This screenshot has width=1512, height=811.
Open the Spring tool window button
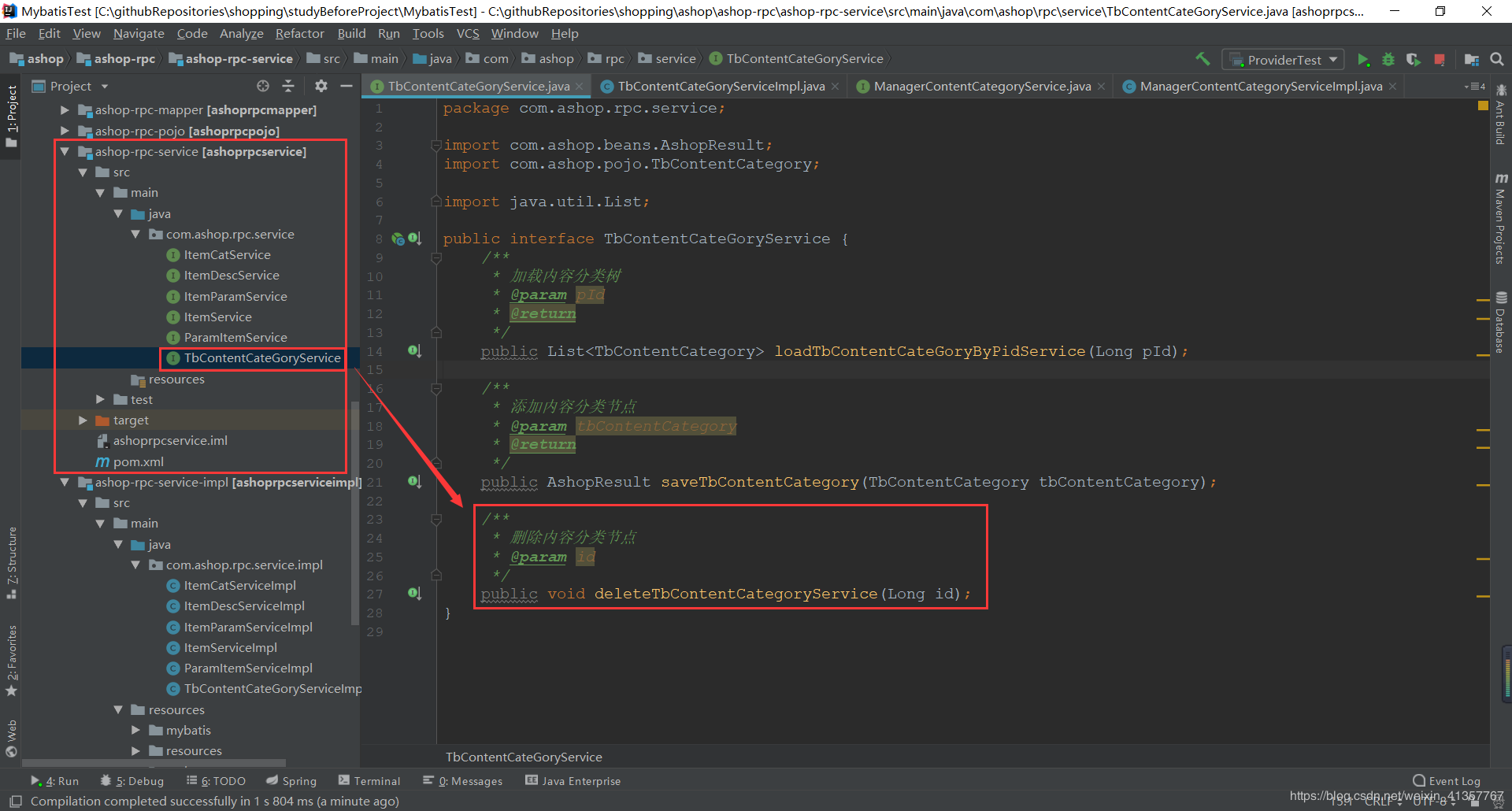[x=291, y=781]
